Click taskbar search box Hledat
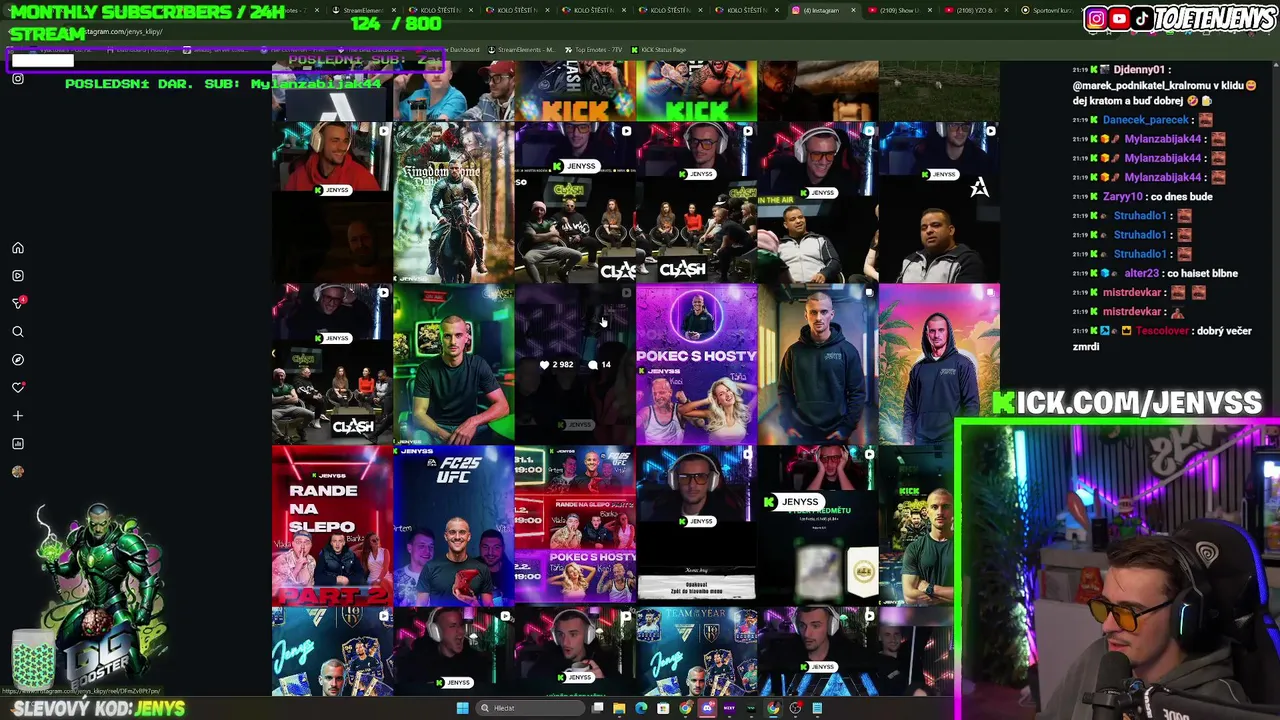The image size is (1280, 720). (x=530, y=708)
